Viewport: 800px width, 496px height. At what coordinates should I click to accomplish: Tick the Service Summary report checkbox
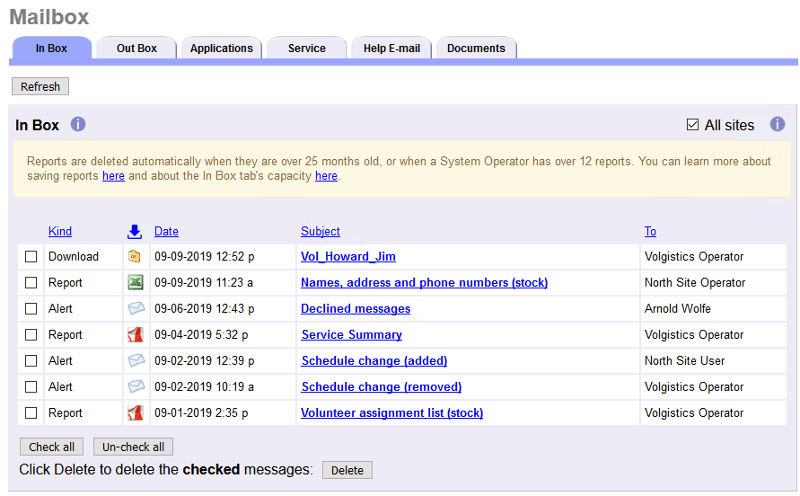tap(31, 335)
